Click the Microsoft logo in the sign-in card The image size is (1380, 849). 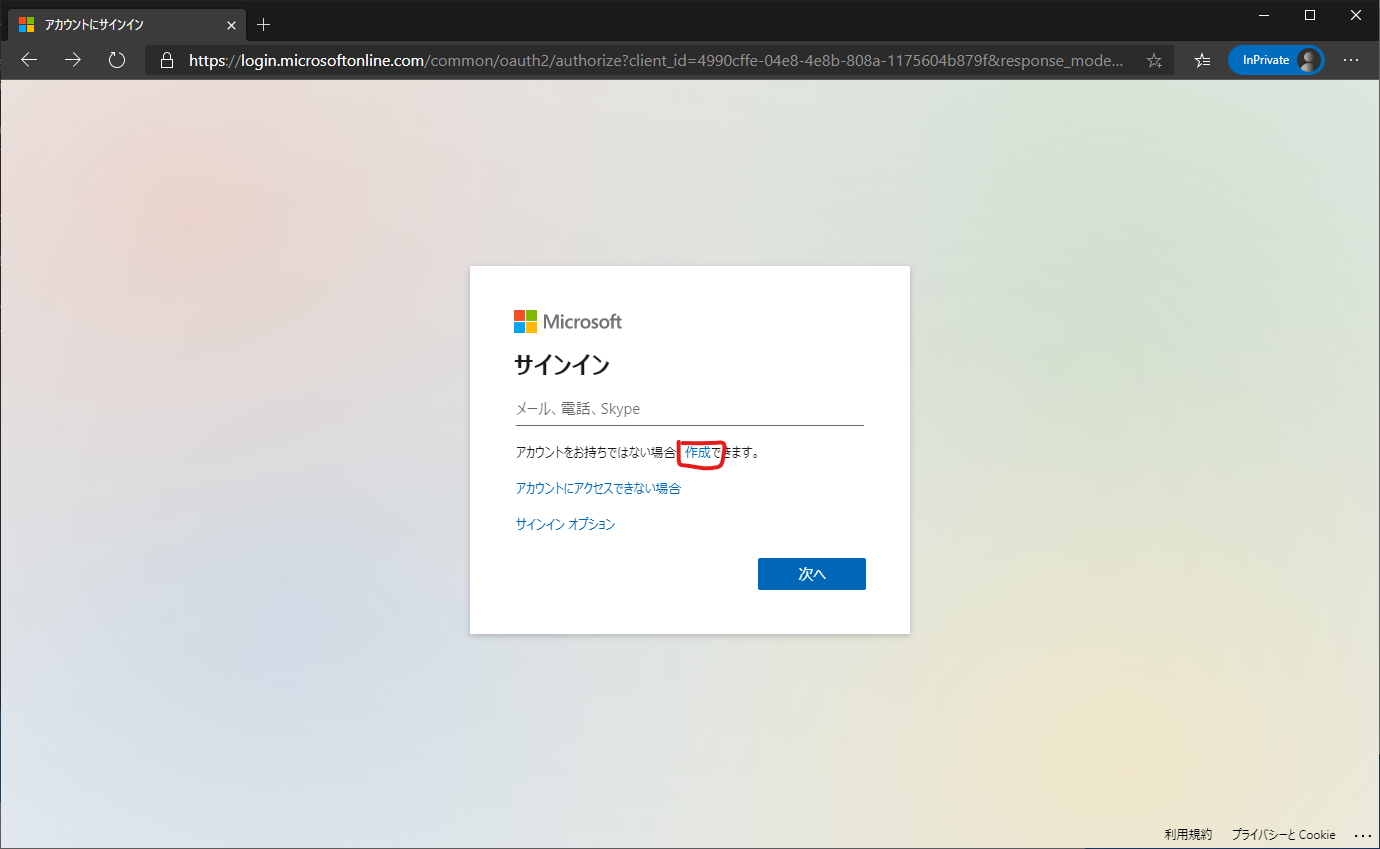tap(568, 321)
